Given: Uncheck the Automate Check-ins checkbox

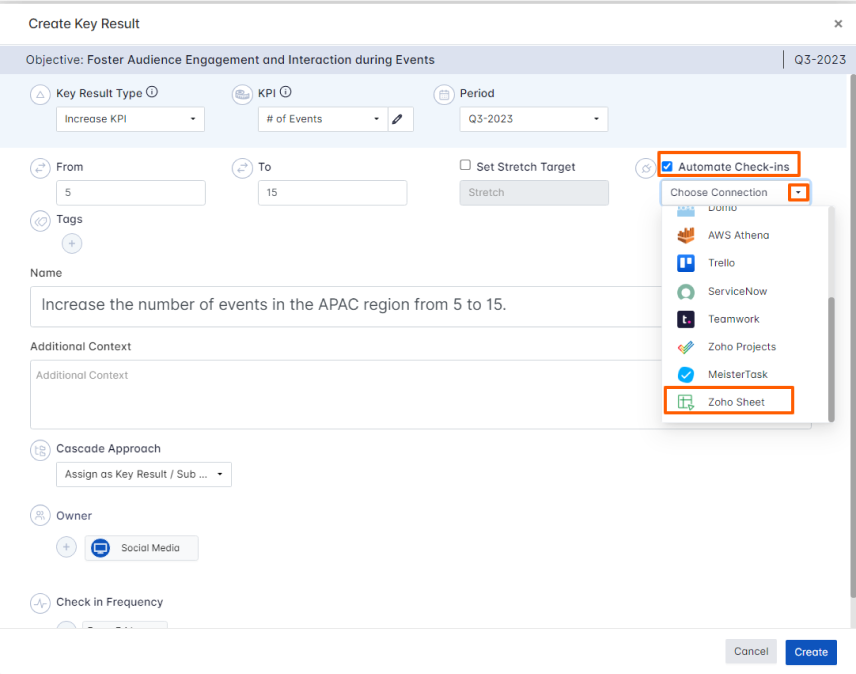Looking at the screenshot, I should point(667,166).
